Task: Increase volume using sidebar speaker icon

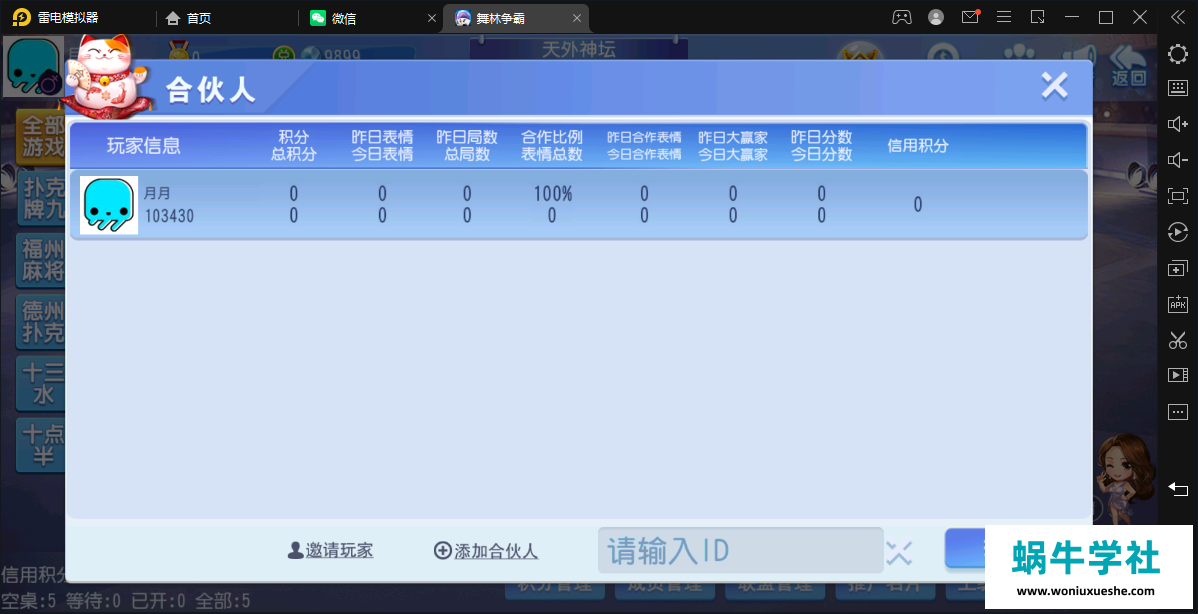Action: [1178, 124]
